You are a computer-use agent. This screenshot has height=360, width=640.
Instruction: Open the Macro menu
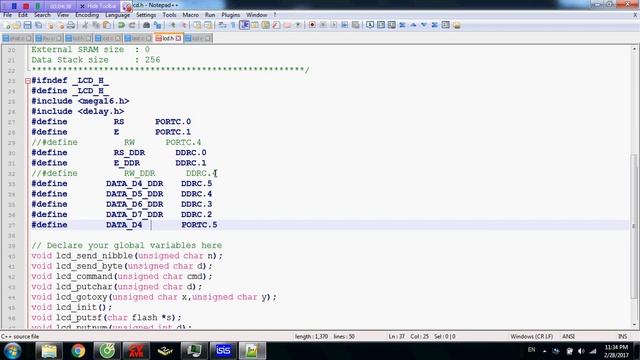pyautogui.click(x=191, y=15)
